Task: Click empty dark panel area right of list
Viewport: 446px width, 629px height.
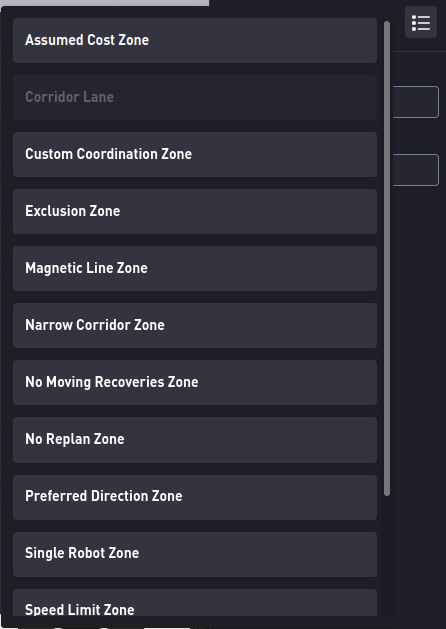Action: click(x=419, y=361)
